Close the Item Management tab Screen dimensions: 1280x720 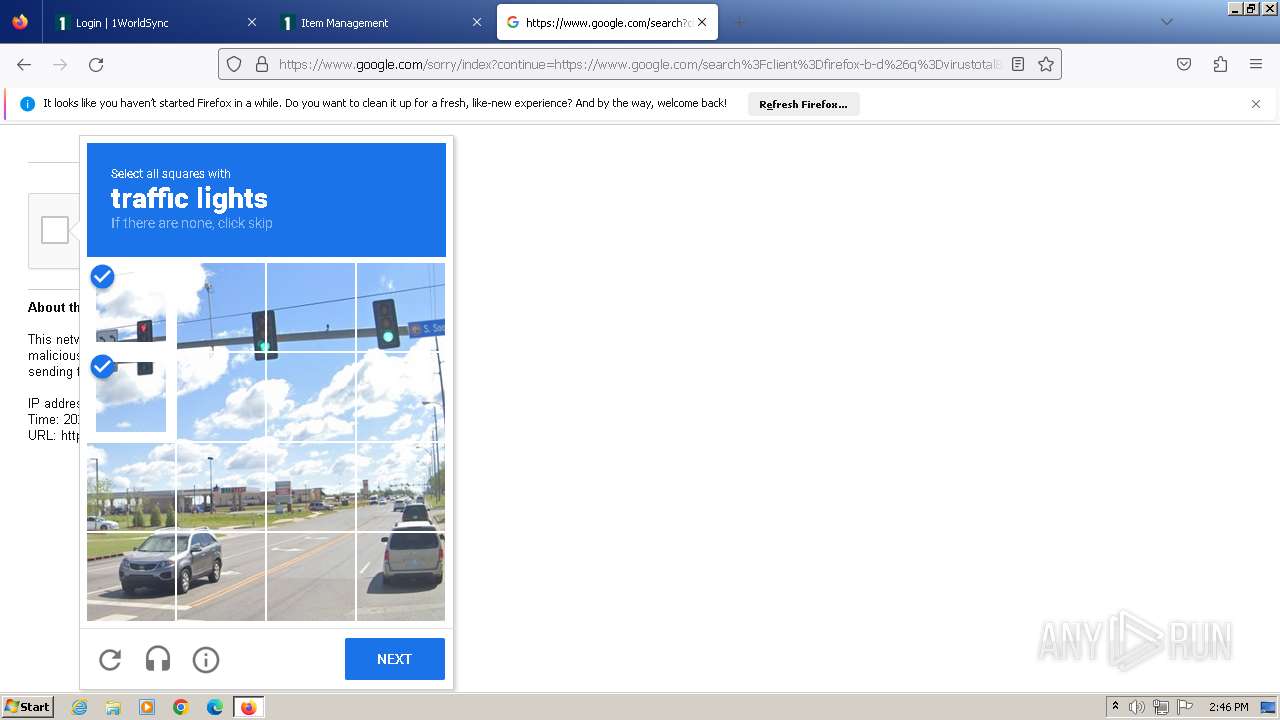coord(477,22)
